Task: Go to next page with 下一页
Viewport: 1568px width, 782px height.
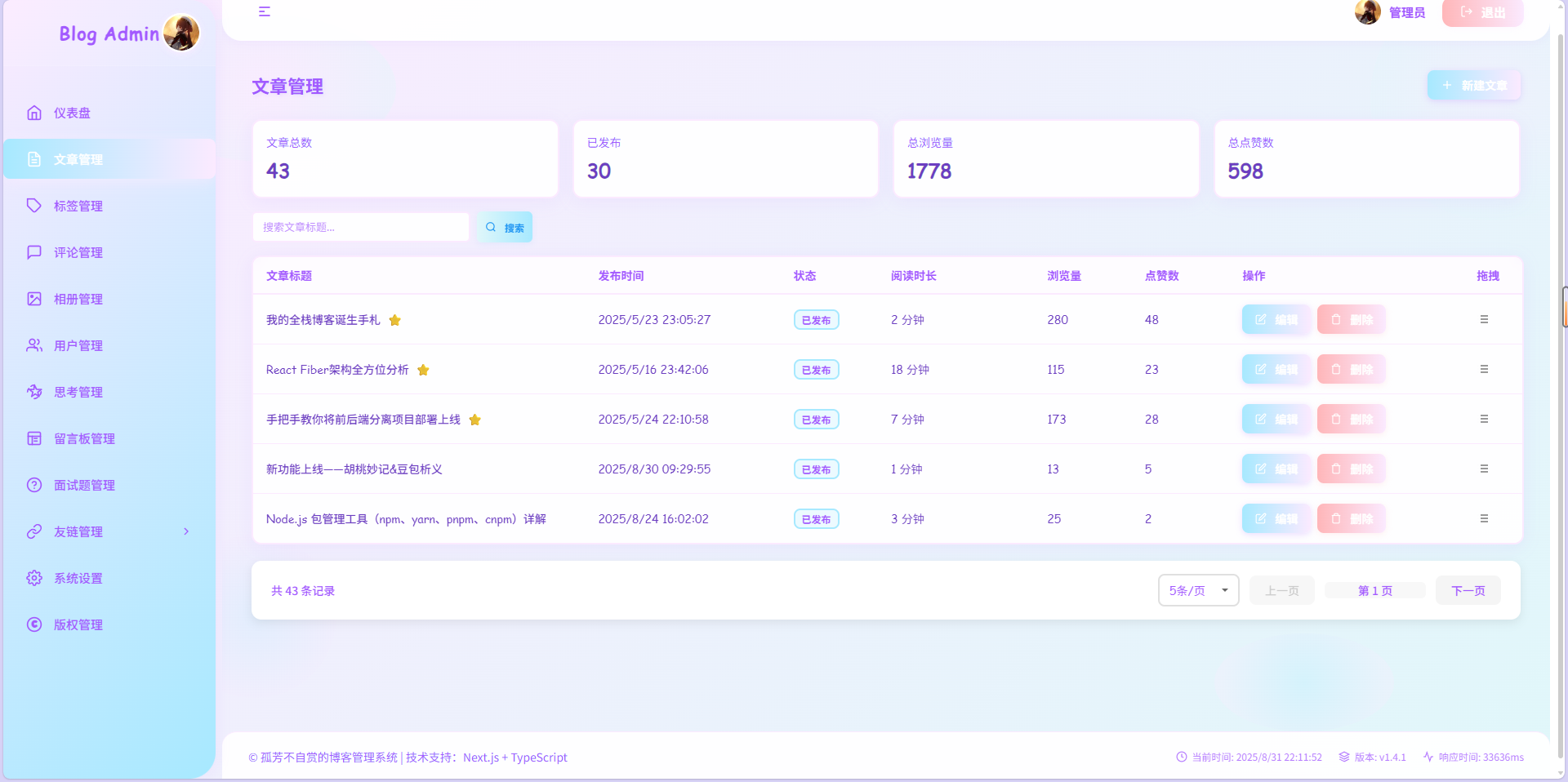Action: point(1468,590)
